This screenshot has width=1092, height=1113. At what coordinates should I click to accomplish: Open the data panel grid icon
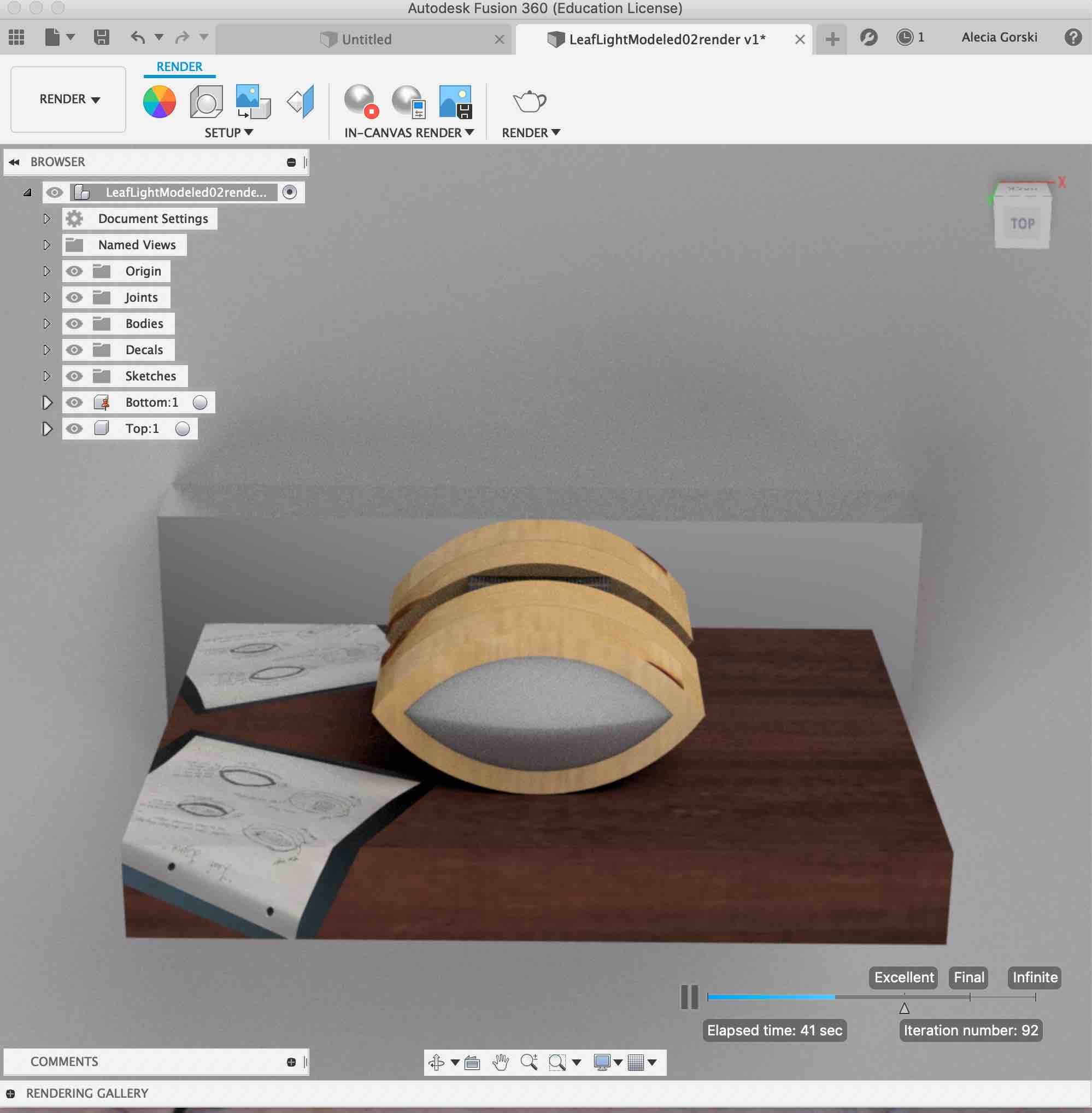pos(16,37)
